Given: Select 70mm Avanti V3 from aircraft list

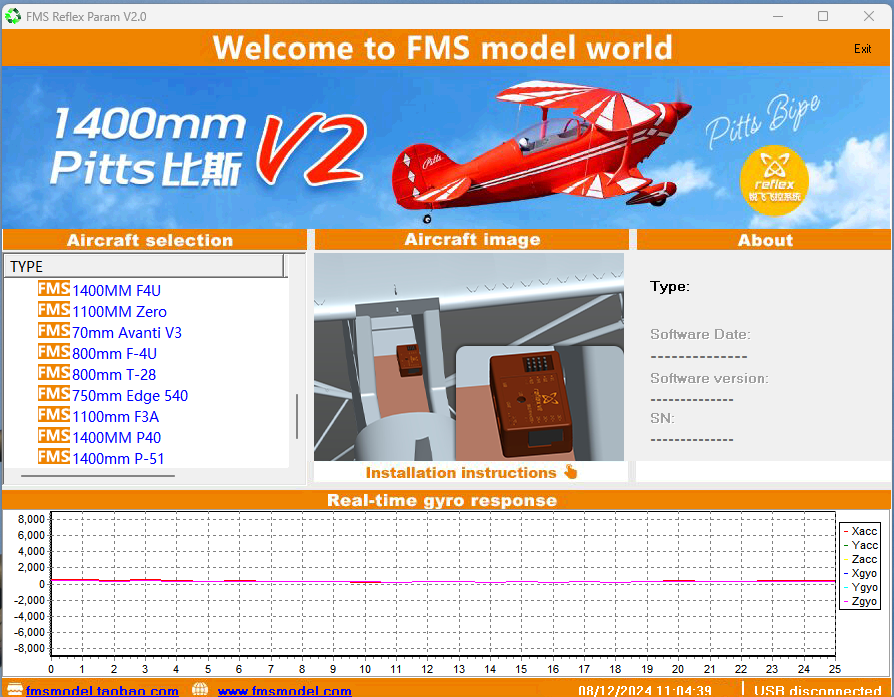Looking at the screenshot, I should click(126, 332).
